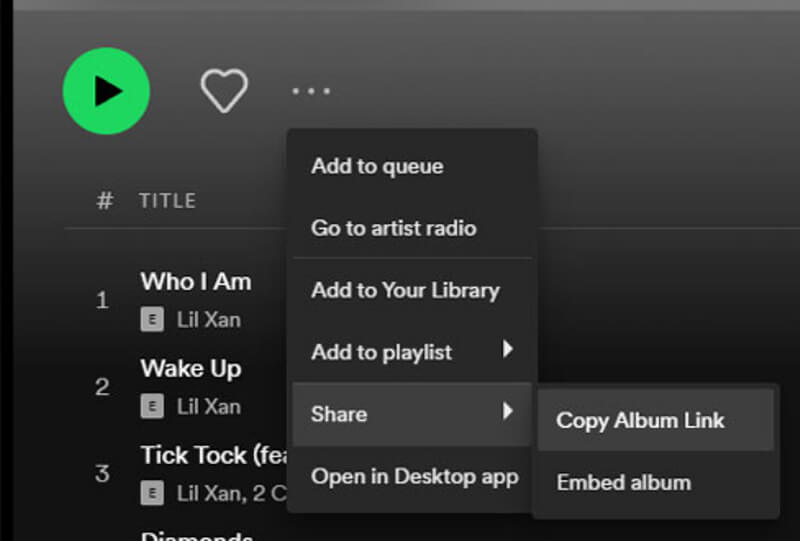This screenshot has height=541, width=800.
Task: Click the explicit badge under Wake Up
Action: 152,407
